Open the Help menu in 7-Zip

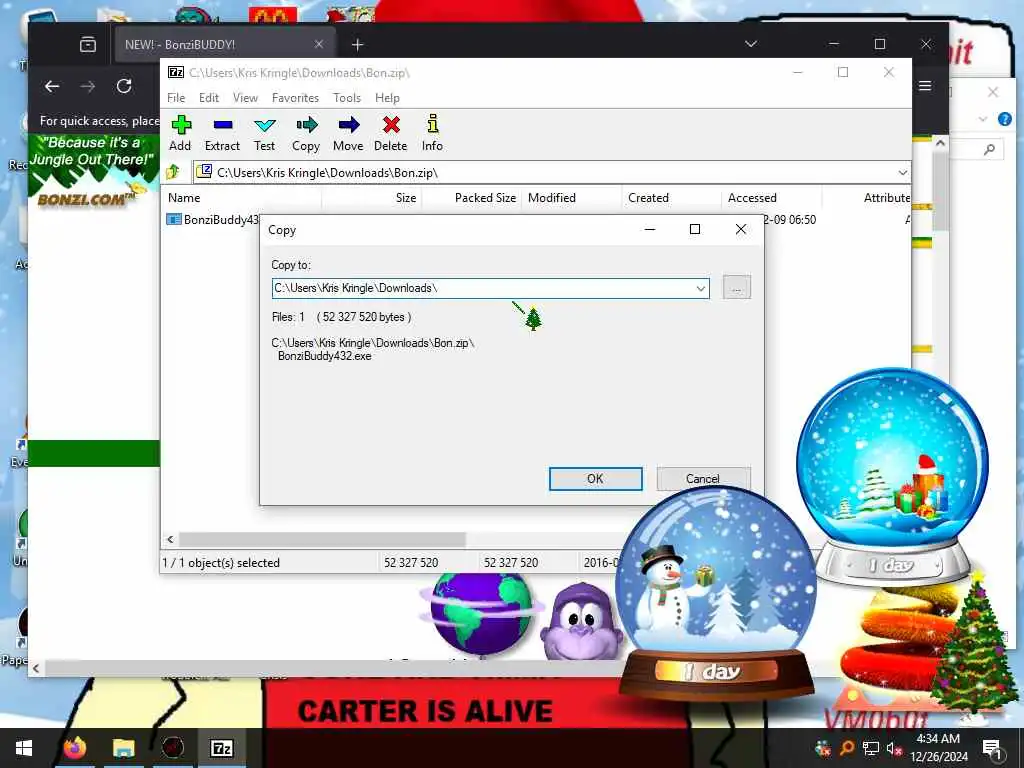pos(387,98)
